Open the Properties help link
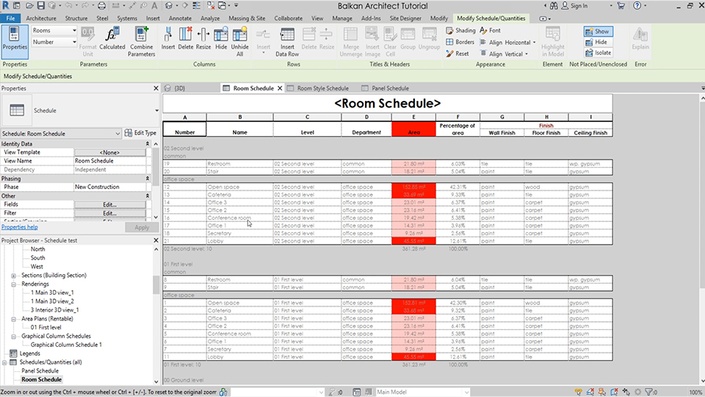Screen dimensions: 705x397 [x=19, y=227]
